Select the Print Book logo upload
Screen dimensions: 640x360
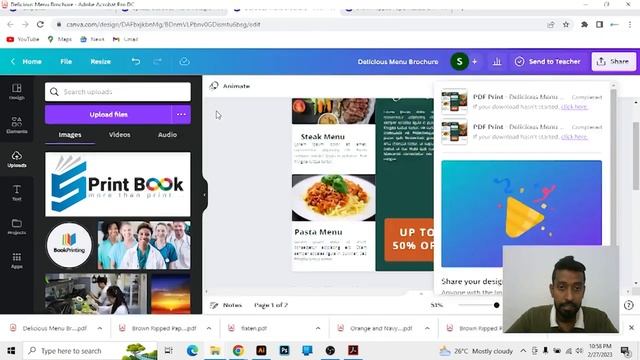tap(118, 184)
